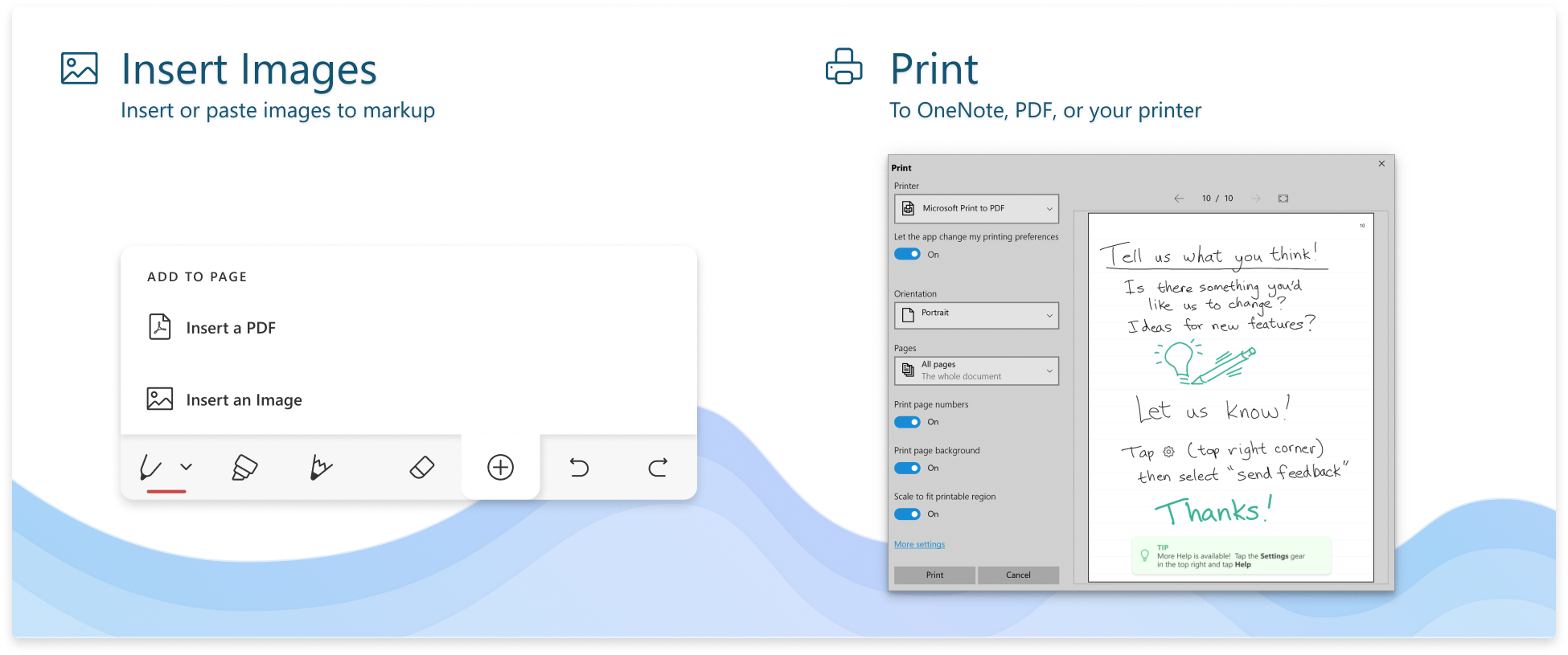Click the fit-to-page preview icon
This screenshot has width=1568, height=655.
[1283, 199]
